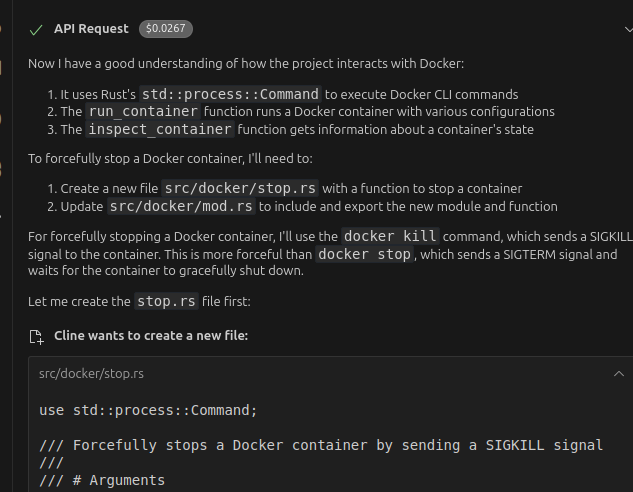Click the stop.rs inline code snippet
633x492 pixels.
(x=167, y=301)
